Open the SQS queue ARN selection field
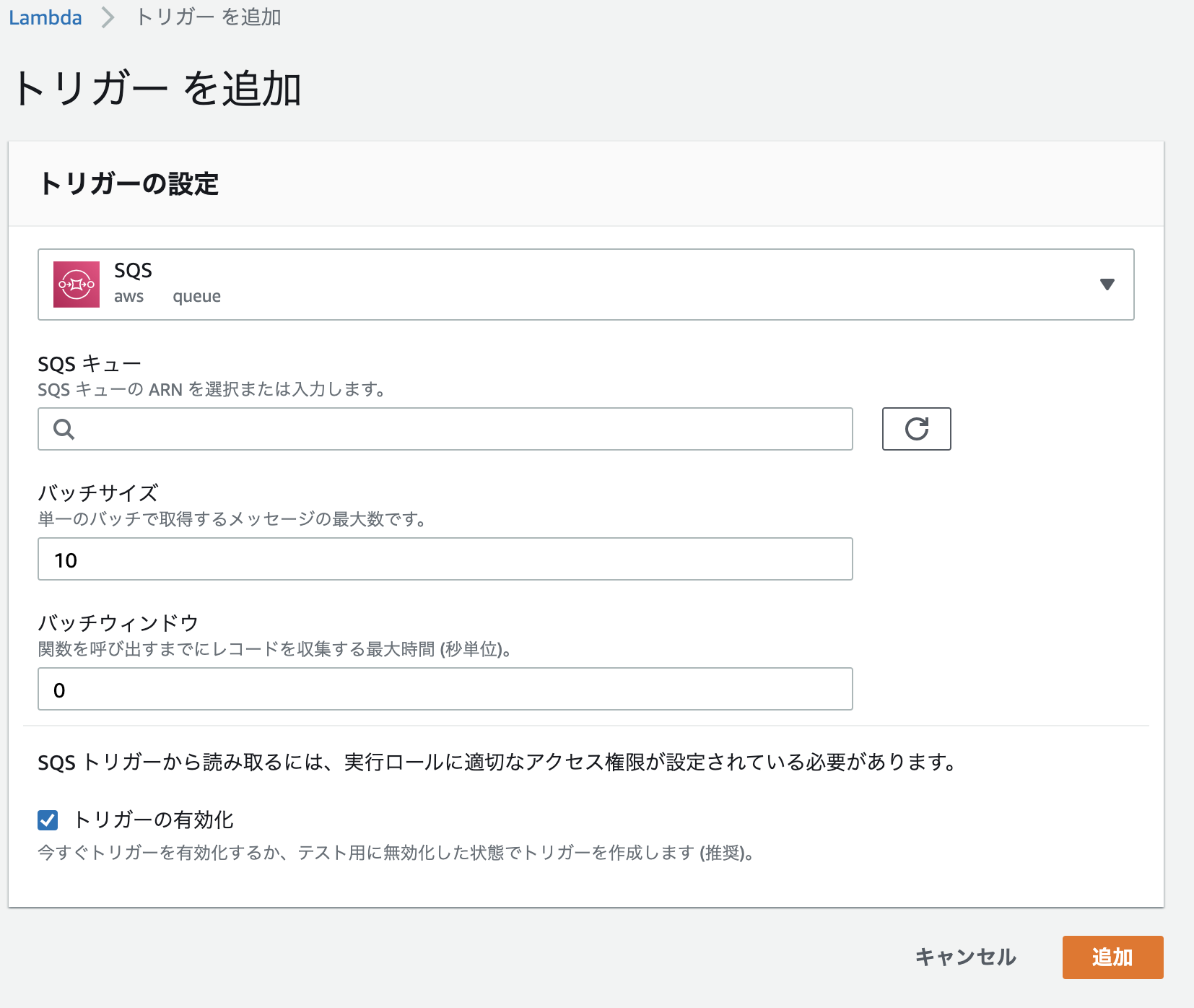 tap(444, 429)
